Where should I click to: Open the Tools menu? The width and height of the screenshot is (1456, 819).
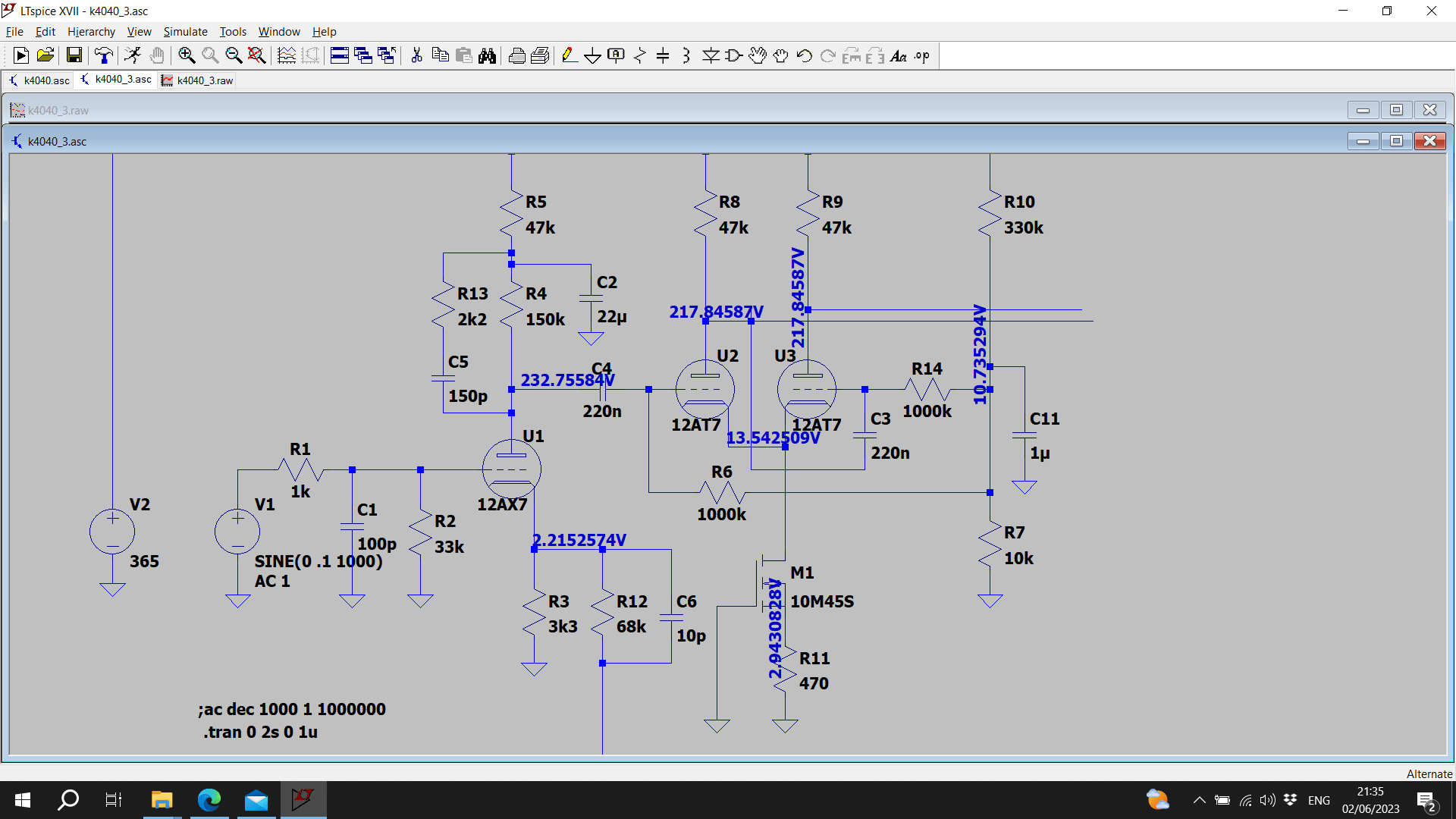(233, 31)
